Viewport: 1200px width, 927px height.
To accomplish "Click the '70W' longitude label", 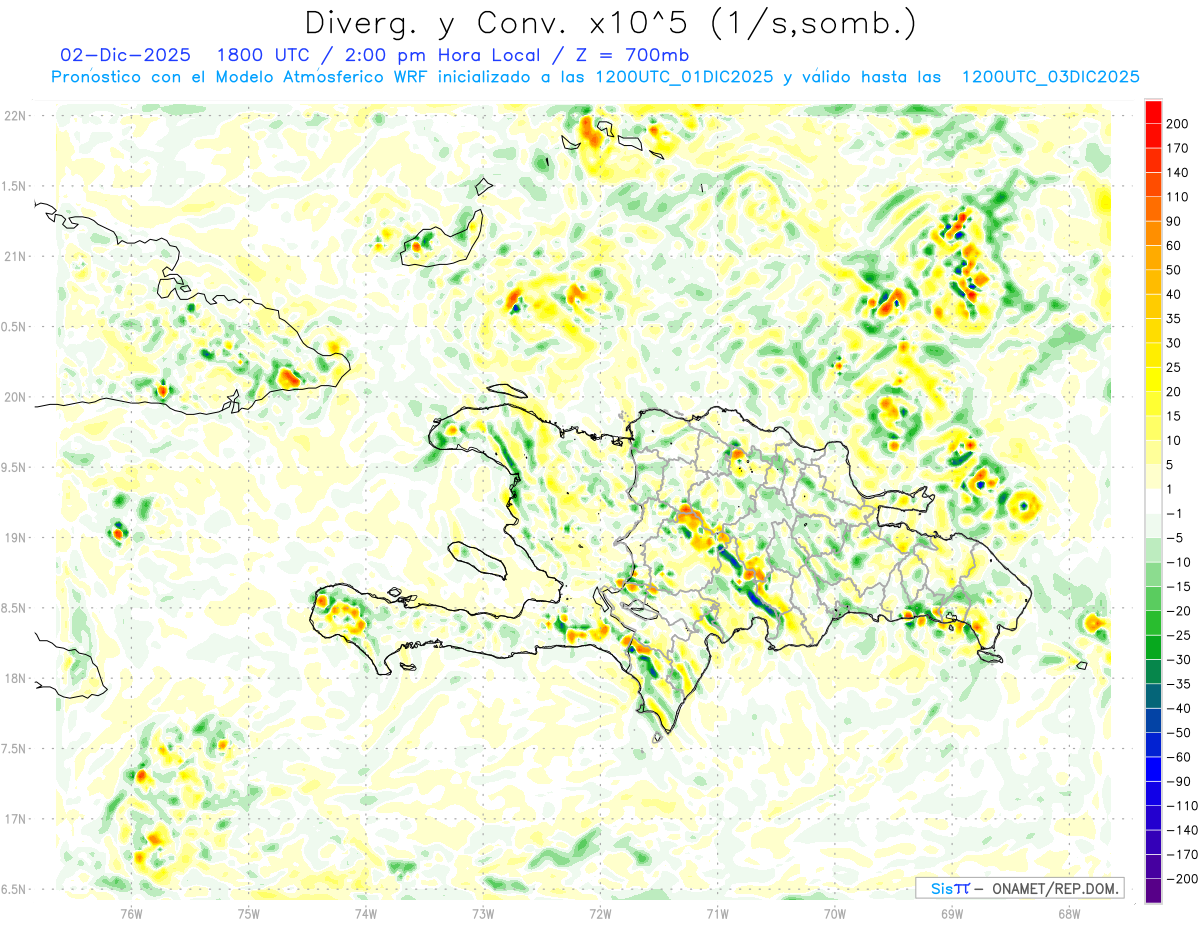I will point(834,913).
